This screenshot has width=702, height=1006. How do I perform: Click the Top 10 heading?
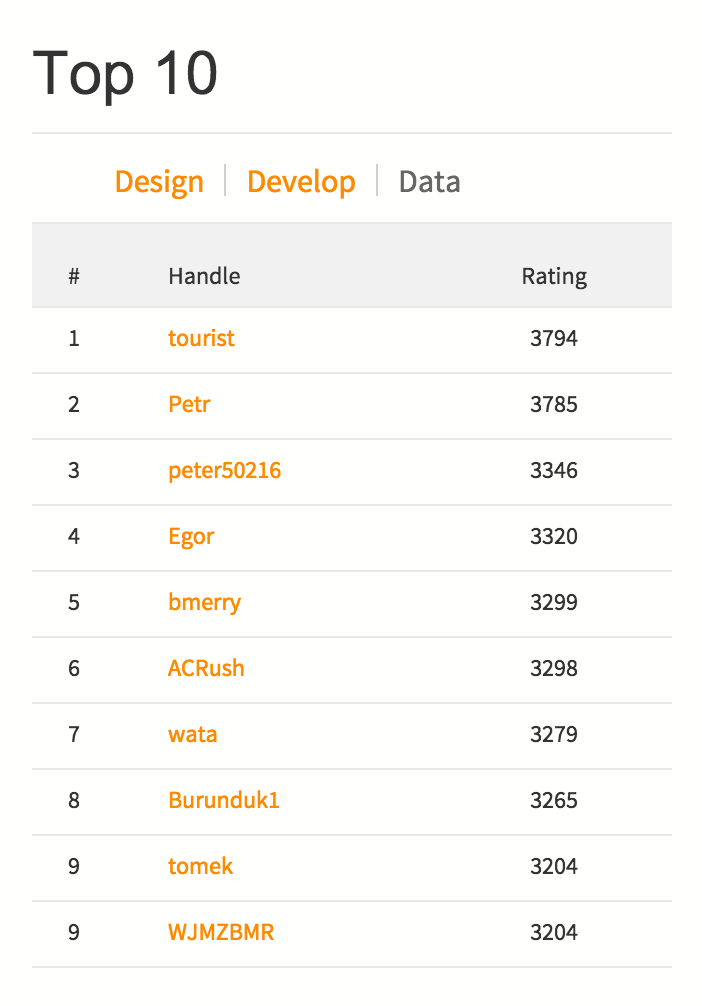point(125,74)
